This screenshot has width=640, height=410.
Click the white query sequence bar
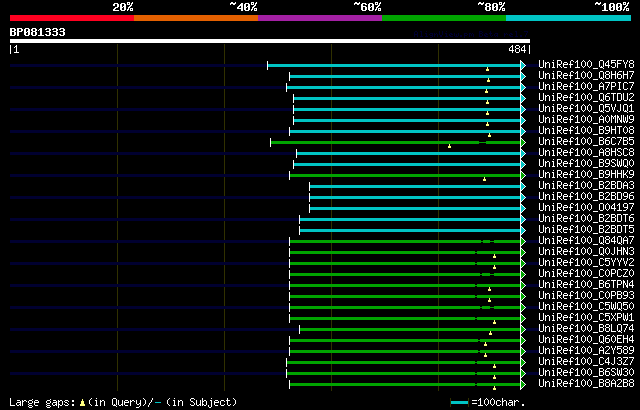click(270, 41)
